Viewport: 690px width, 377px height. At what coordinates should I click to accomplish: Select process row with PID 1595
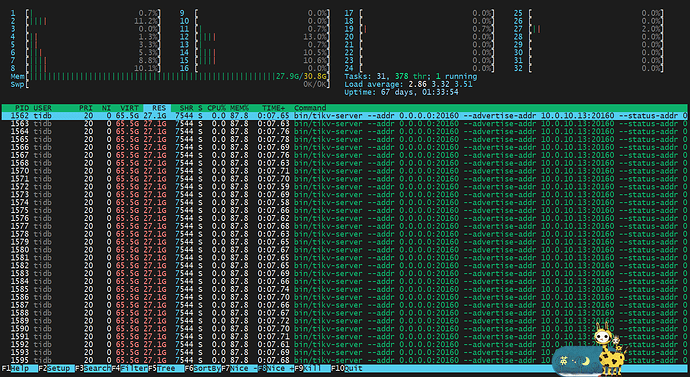click(345, 360)
